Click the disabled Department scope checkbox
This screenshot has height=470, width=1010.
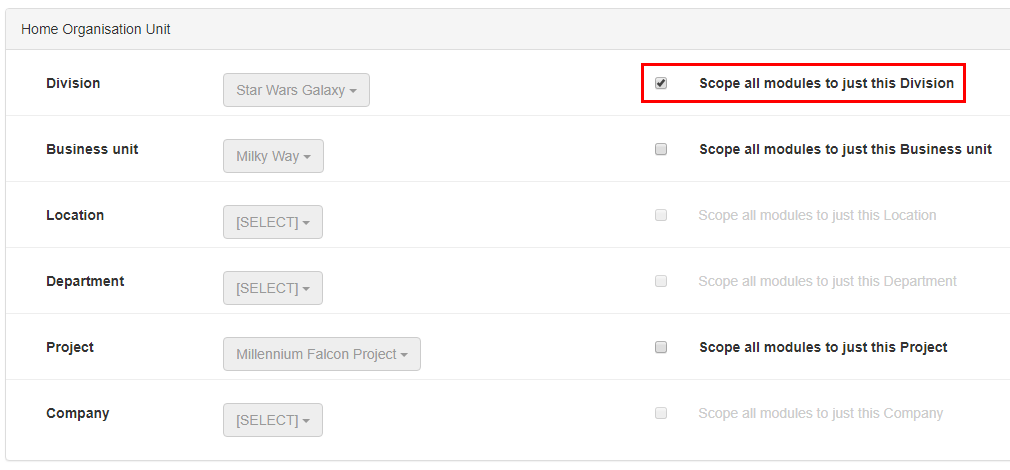pyautogui.click(x=661, y=281)
